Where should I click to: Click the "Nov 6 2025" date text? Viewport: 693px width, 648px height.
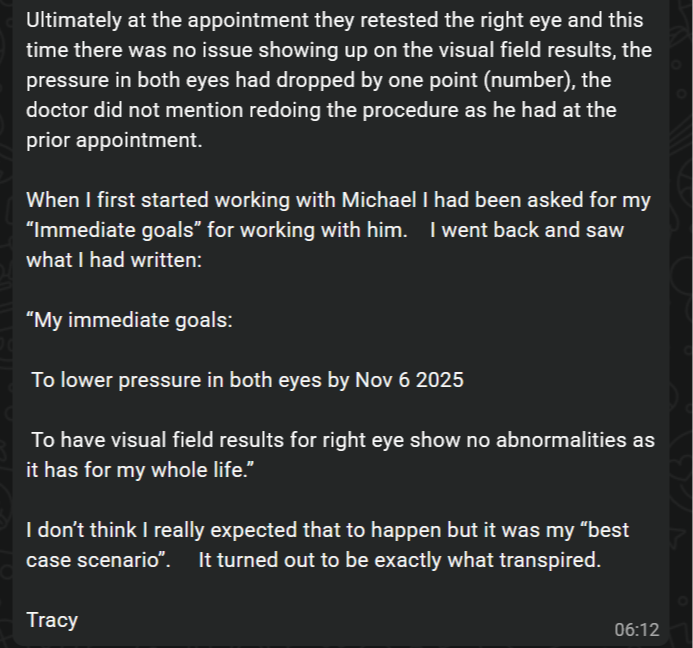coord(409,380)
